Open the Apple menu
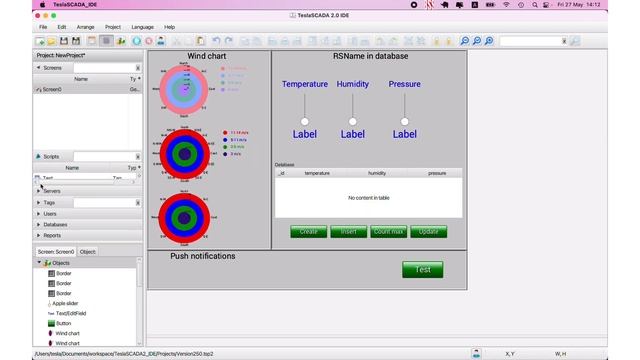 click(x=42, y=5)
